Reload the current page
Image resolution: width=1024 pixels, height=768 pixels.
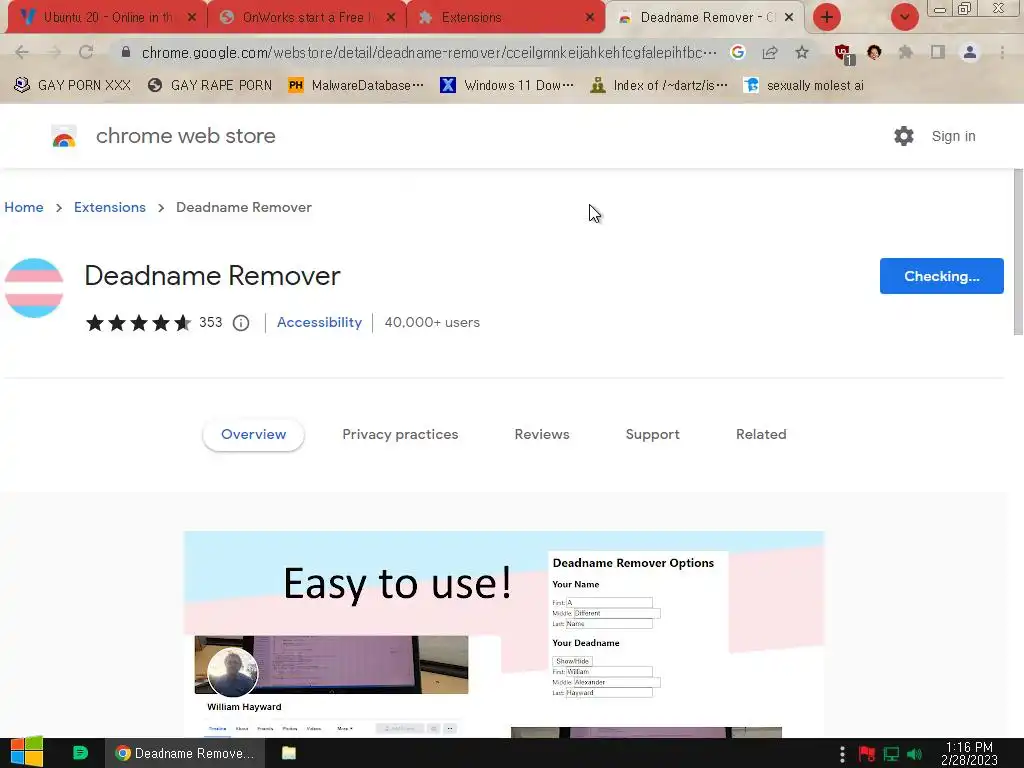[86, 52]
